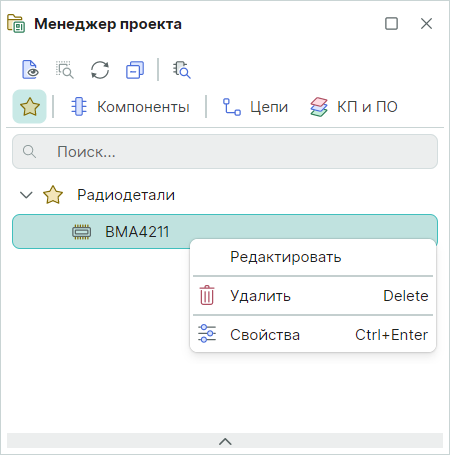Toggle the favorites star filter
Image resolution: width=450 pixels, height=455 pixels.
click(30, 107)
